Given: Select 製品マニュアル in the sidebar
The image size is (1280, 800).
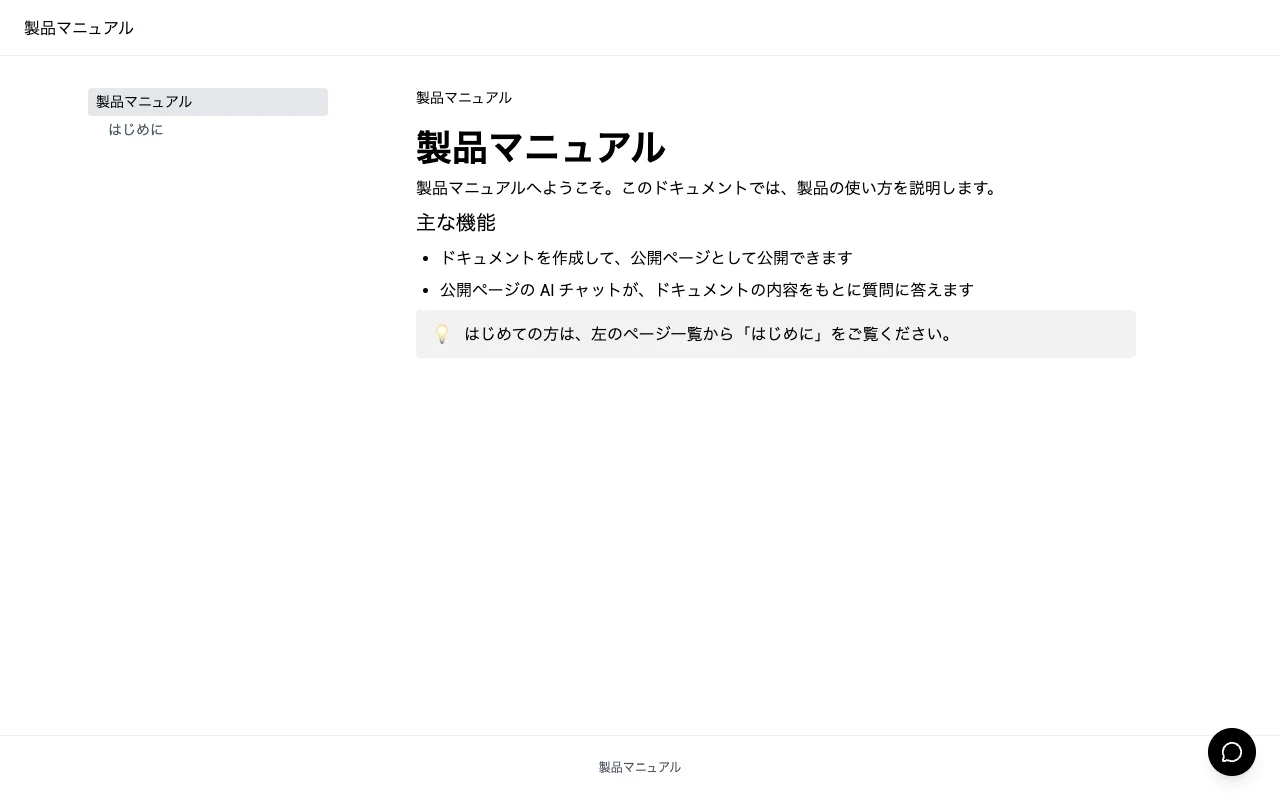Looking at the screenshot, I should click(208, 102).
